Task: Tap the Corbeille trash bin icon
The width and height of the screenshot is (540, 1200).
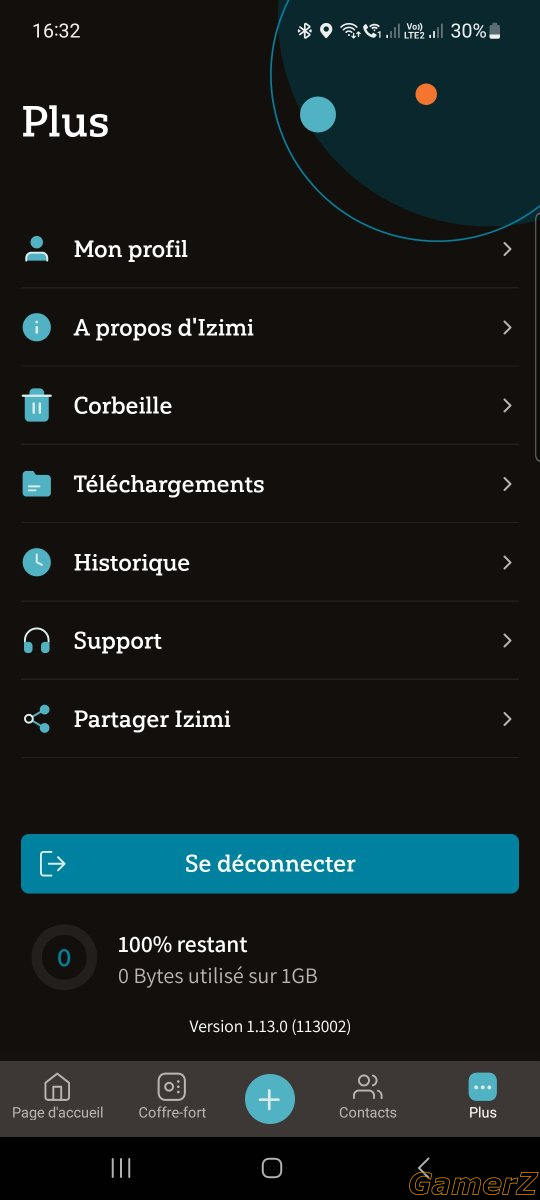Action: [37, 405]
